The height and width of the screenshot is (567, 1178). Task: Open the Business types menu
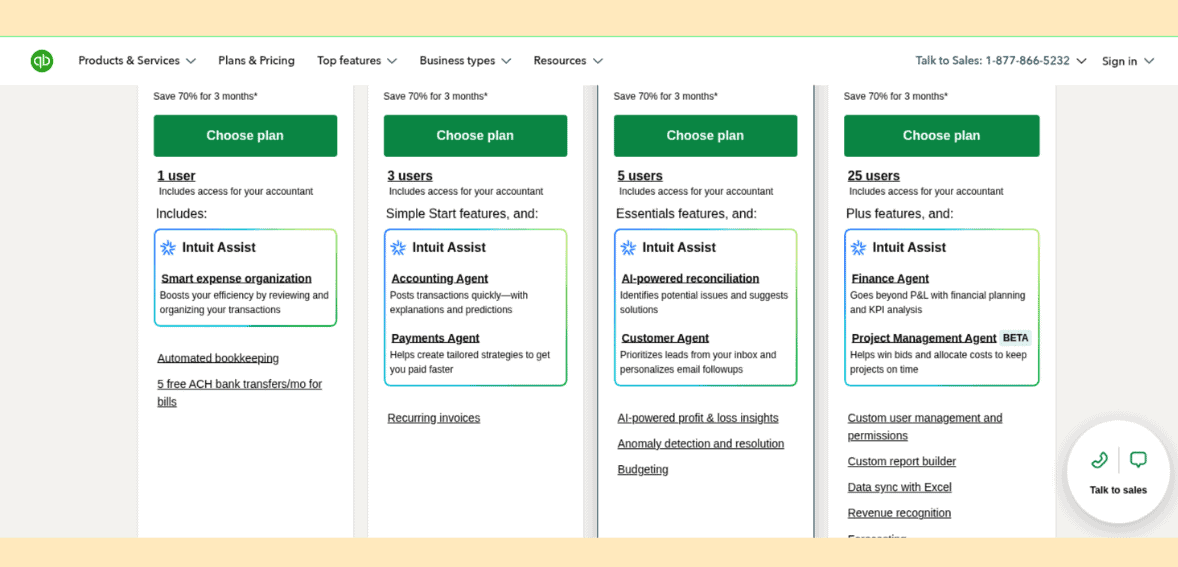[457, 61]
